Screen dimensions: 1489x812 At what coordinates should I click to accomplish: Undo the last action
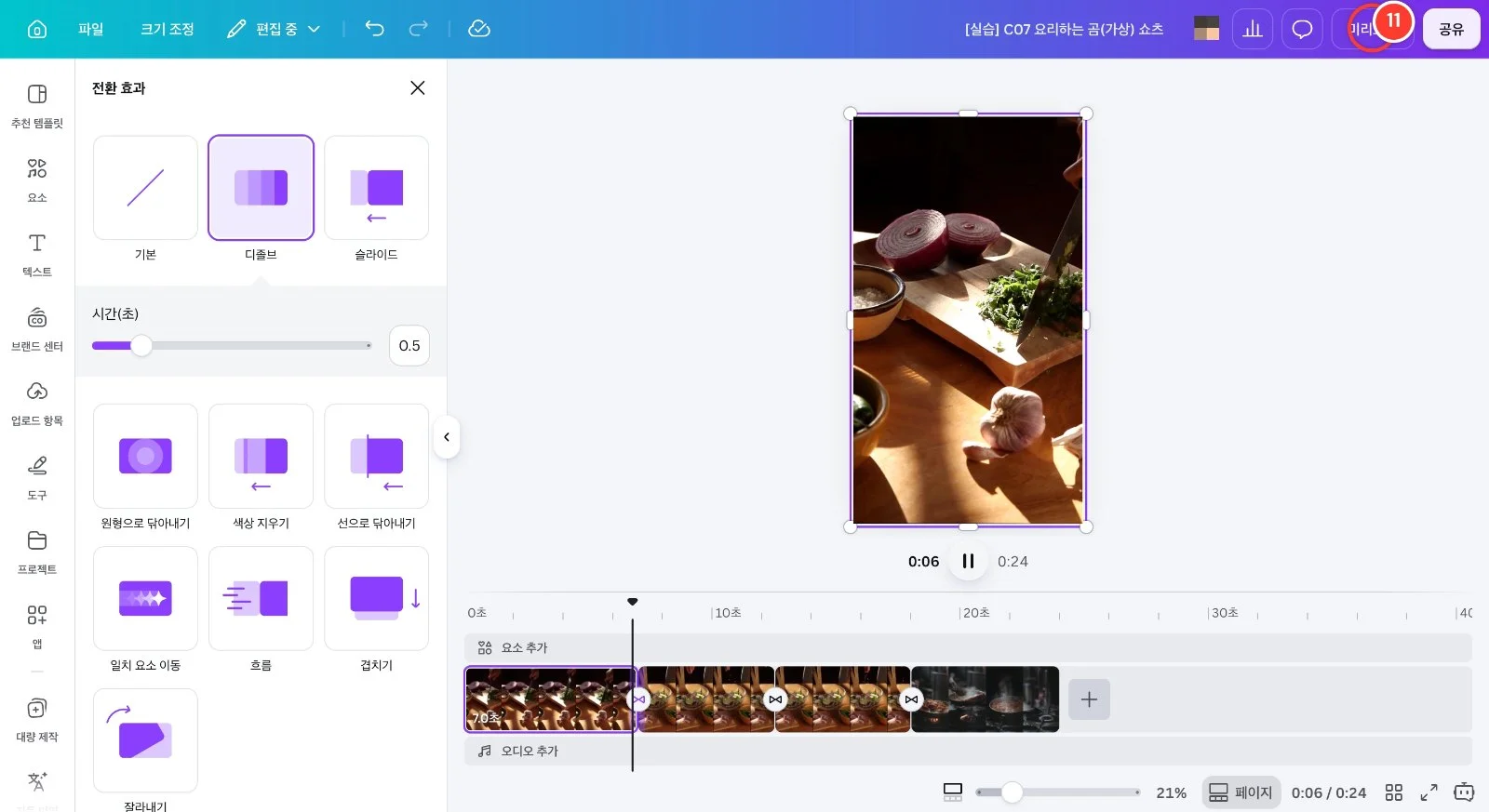point(374,29)
